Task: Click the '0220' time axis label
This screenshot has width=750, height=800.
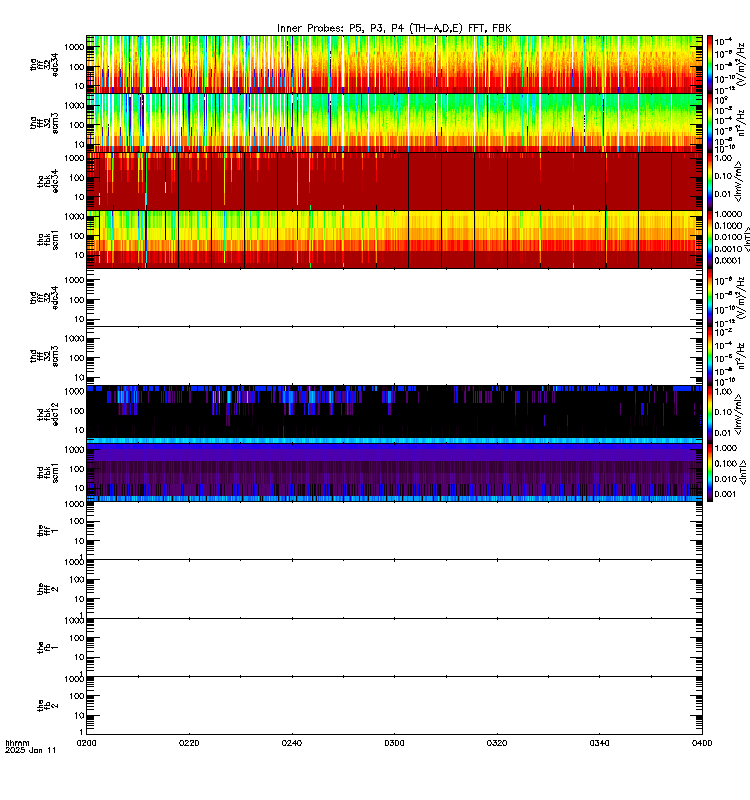Action: click(x=189, y=743)
